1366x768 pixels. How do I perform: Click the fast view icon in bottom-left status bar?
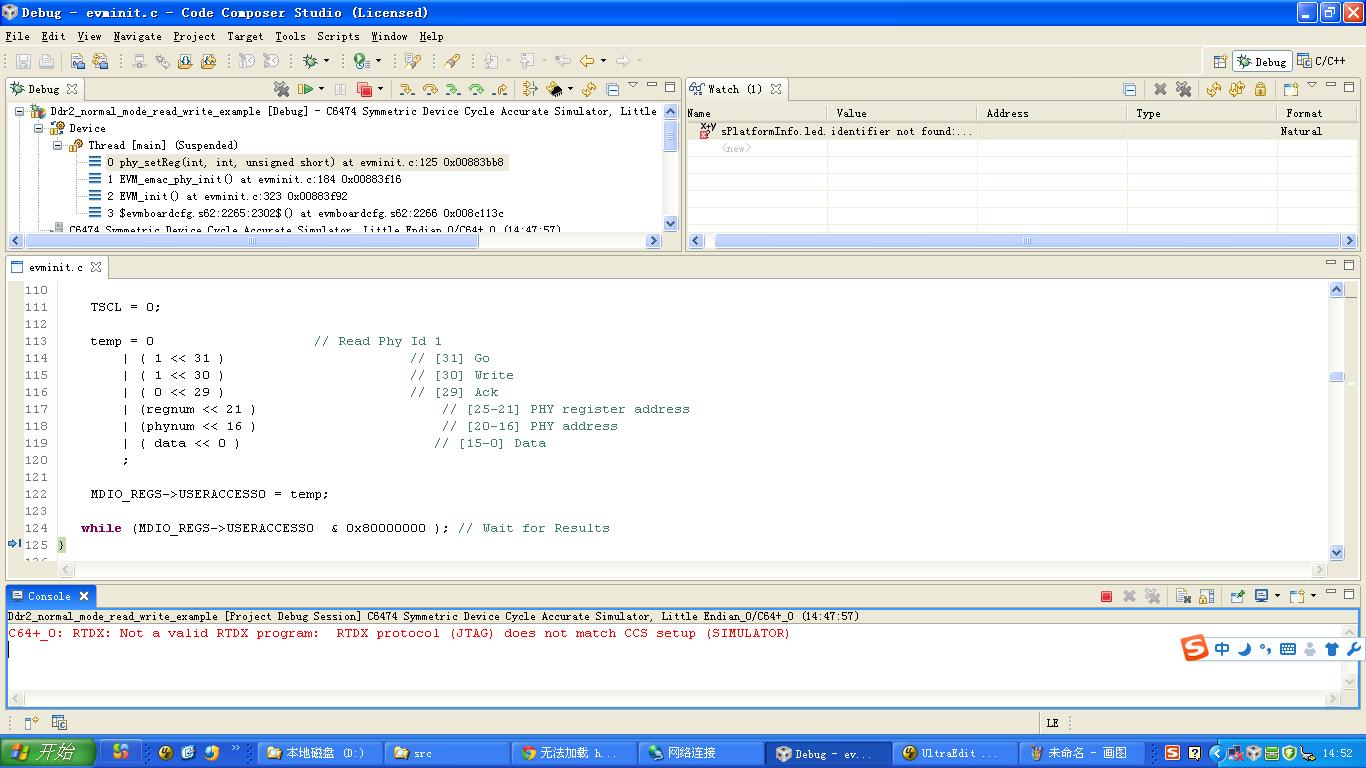(31, 722)
